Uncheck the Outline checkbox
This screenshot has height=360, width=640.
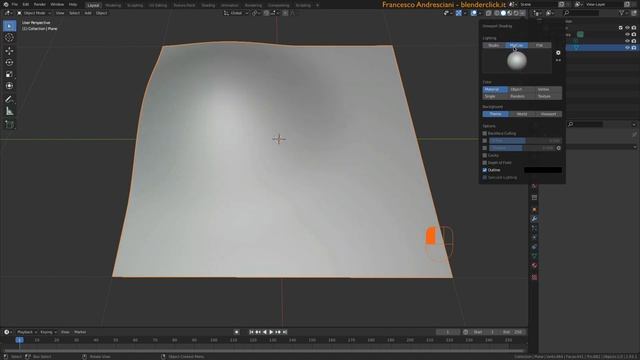point(485,170)
